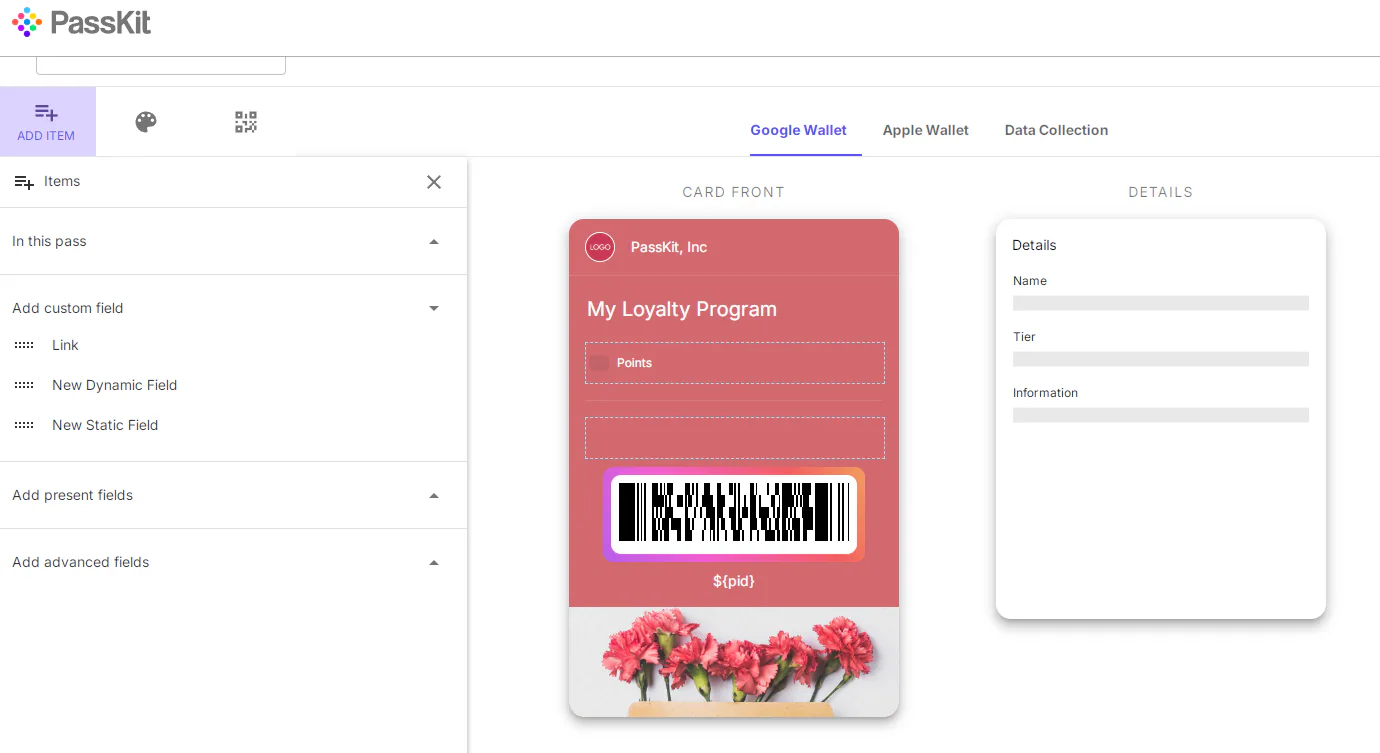Image resolution: width=1380 pixels, height=753 pixels.
Task: Switch to the Apple Wallet tab
Action: (926, 130)
